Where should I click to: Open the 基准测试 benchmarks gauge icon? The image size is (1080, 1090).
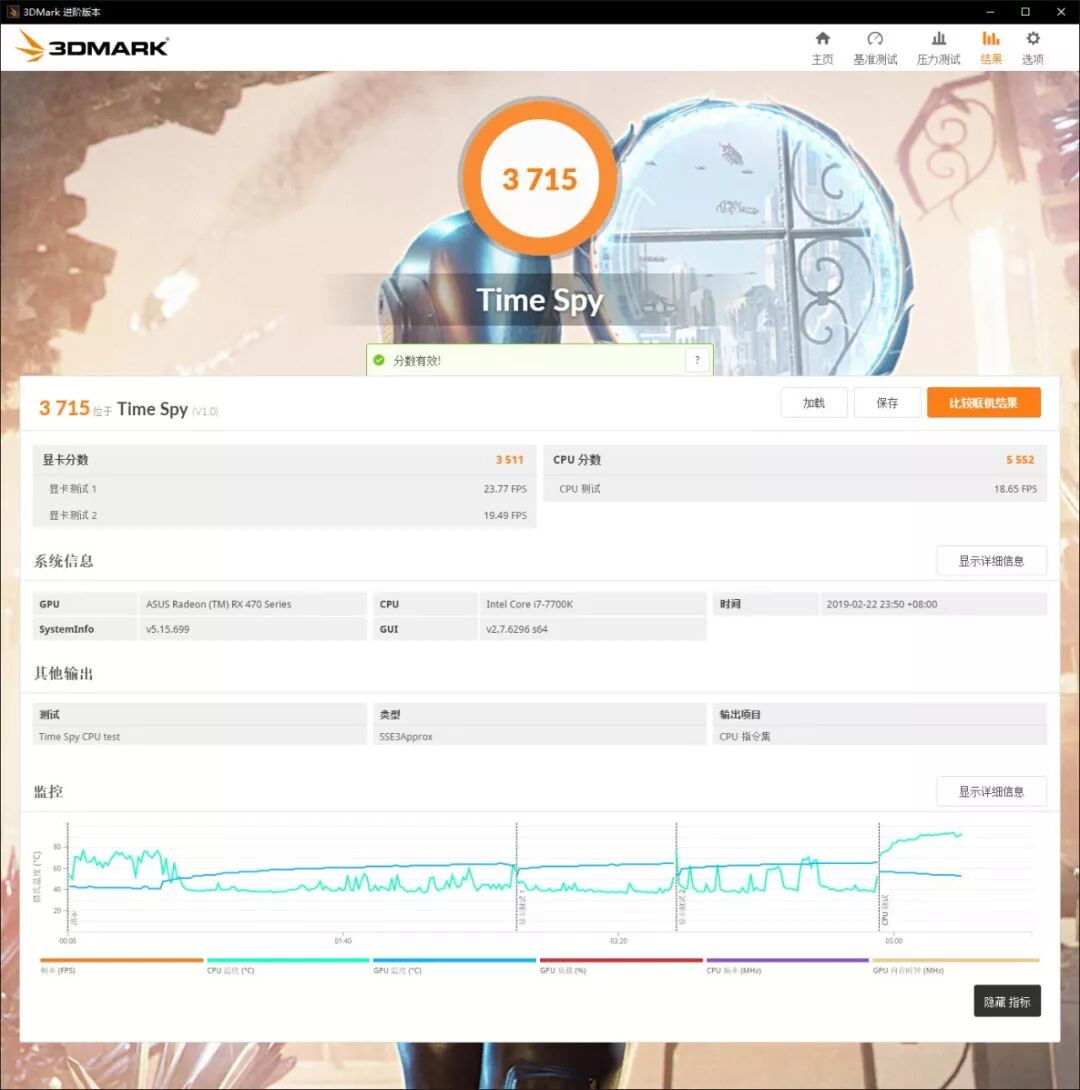875,39
